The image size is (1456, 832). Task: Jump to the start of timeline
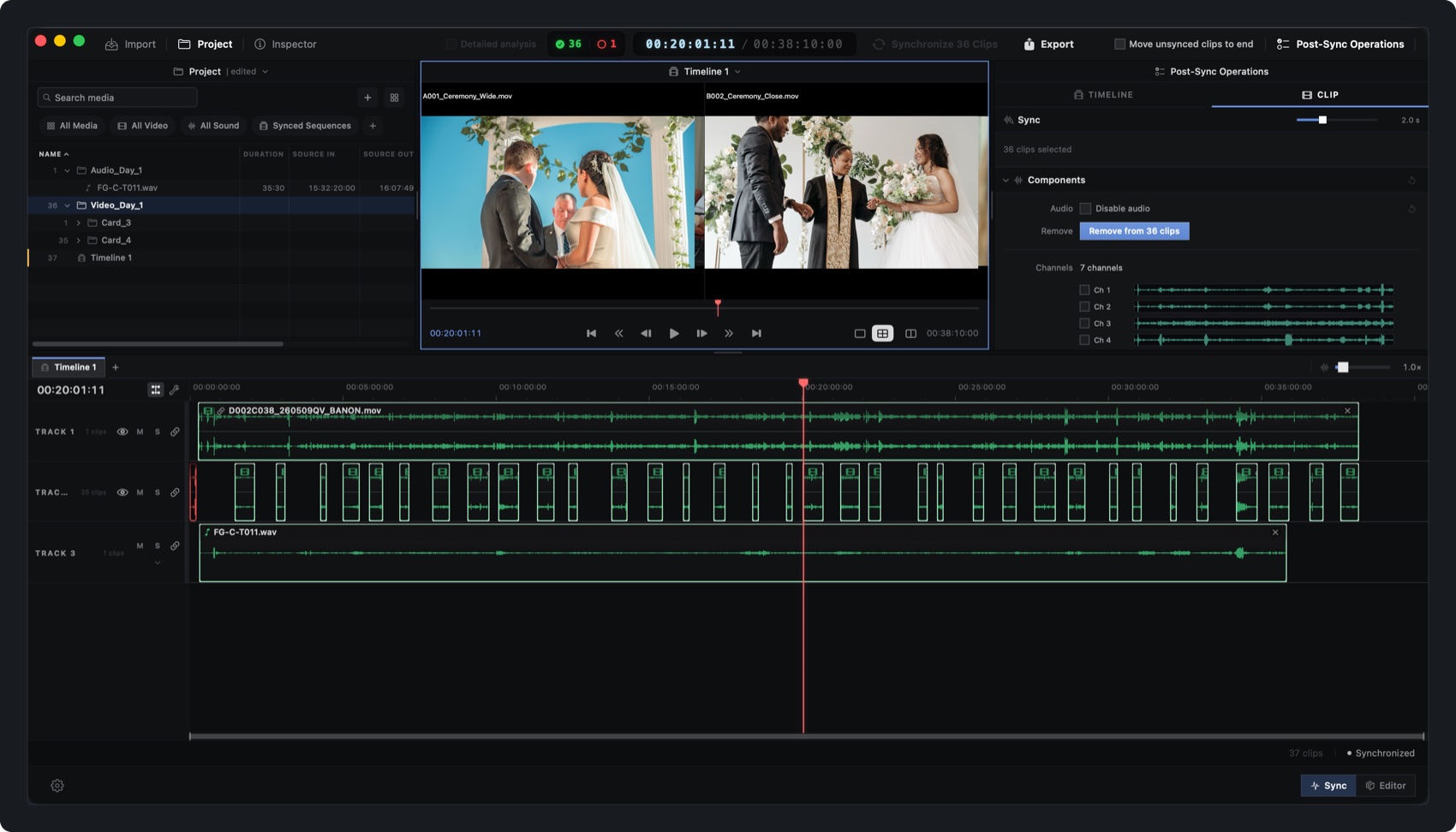pos(591,334)
